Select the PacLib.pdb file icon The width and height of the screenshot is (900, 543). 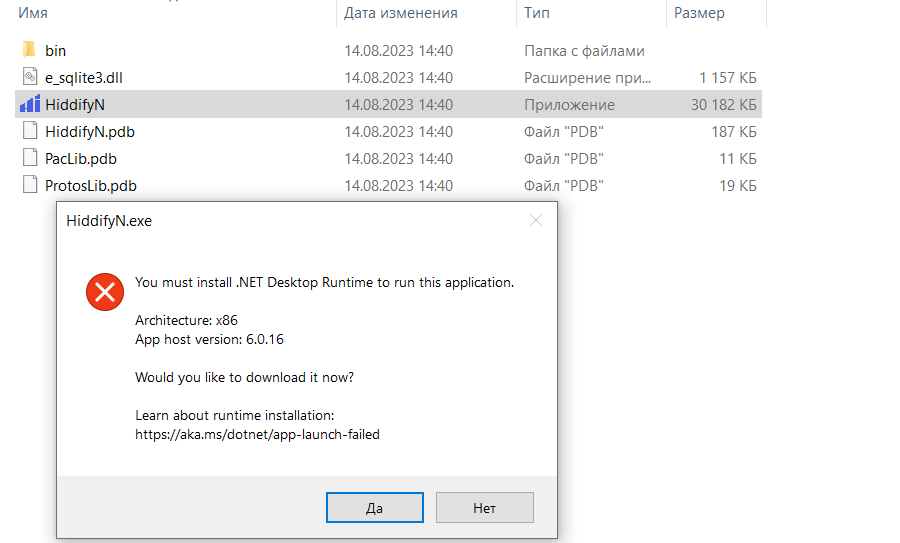[29, 159]
